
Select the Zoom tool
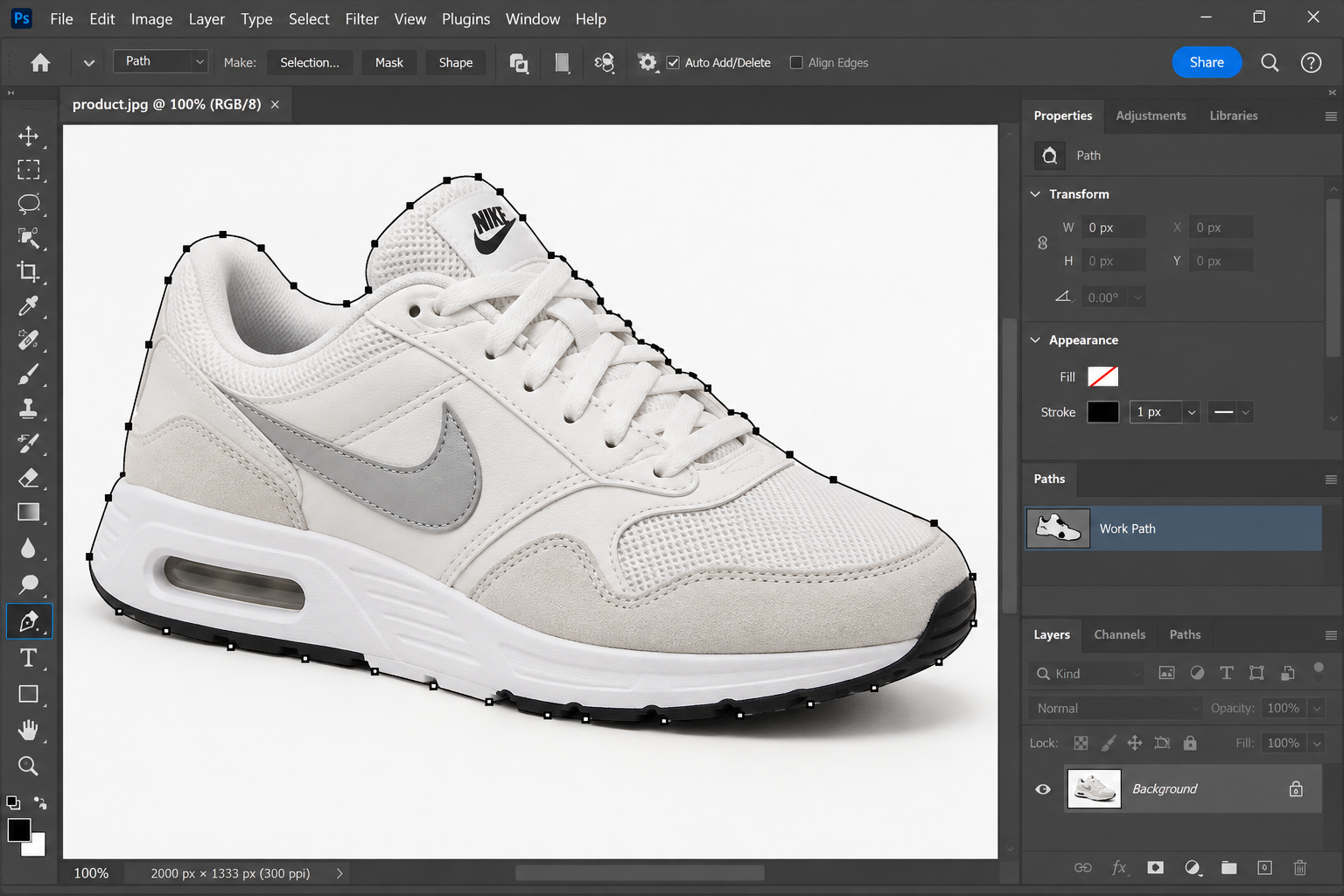coord(28,766)
